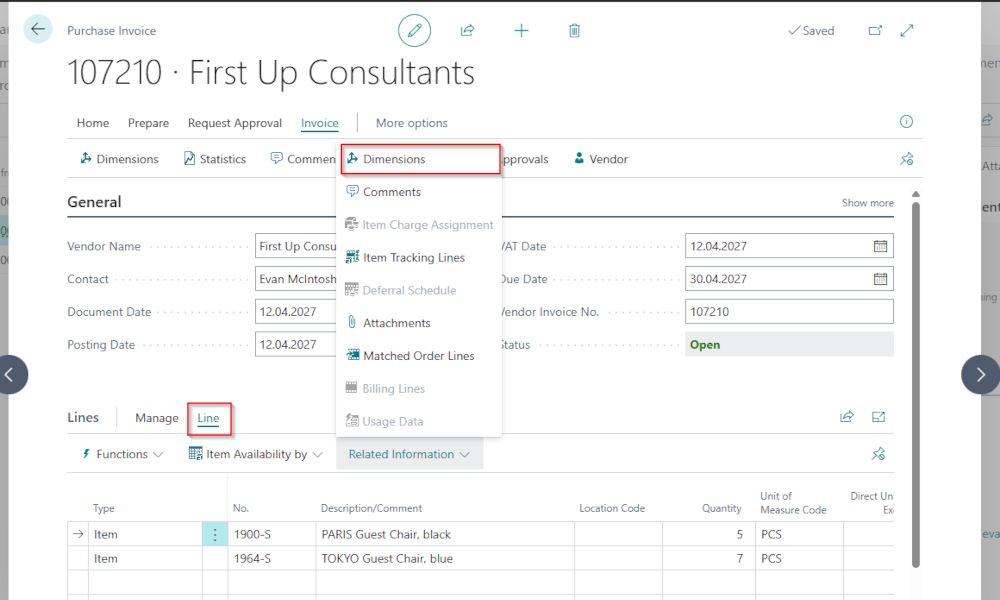This screenshot has width=1000, height=600.
Task: Click Quantity column header
Action: pos(721,508)
